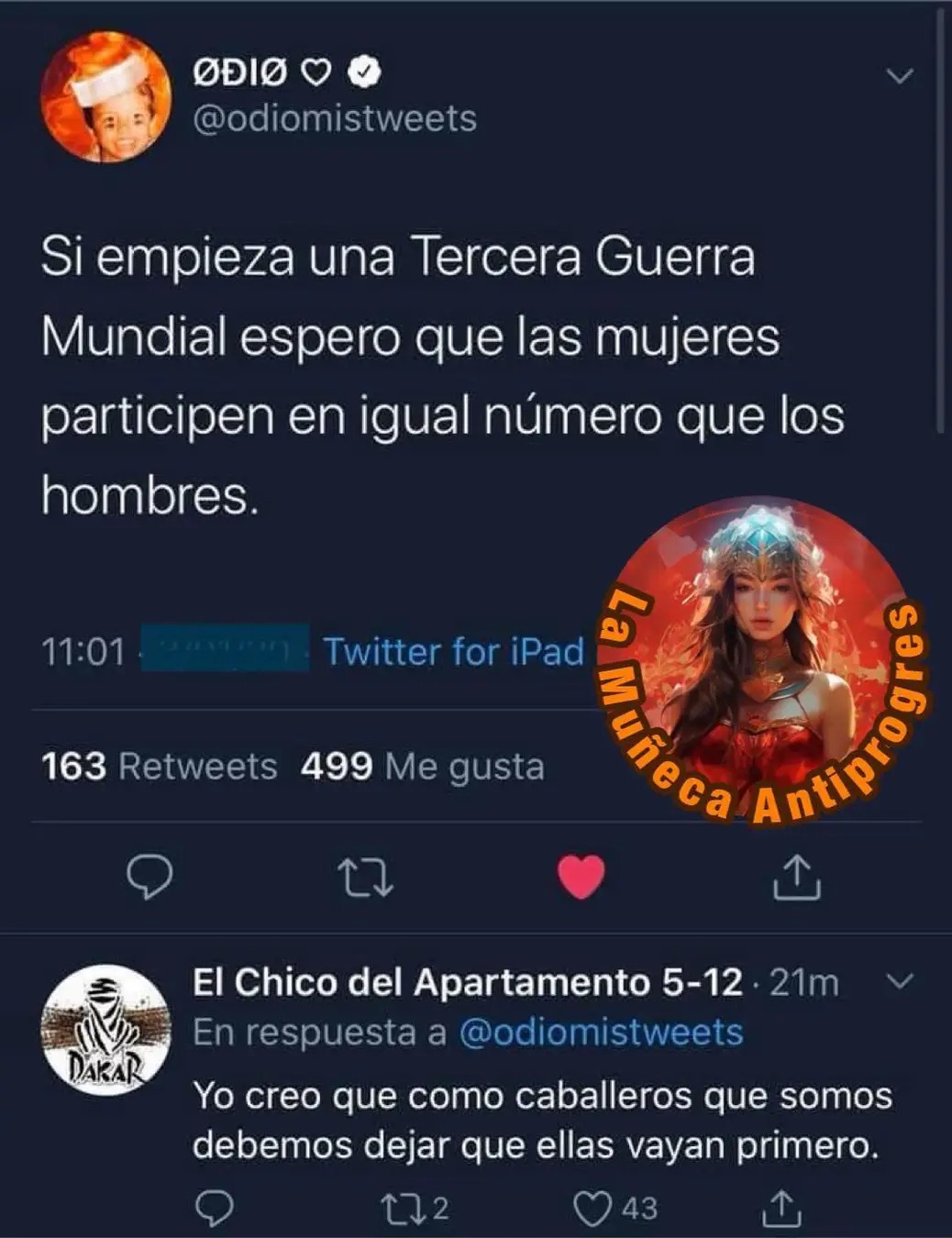
Task: Open the @odiomistweets handle under ODIO
Action: coord(335,118)
